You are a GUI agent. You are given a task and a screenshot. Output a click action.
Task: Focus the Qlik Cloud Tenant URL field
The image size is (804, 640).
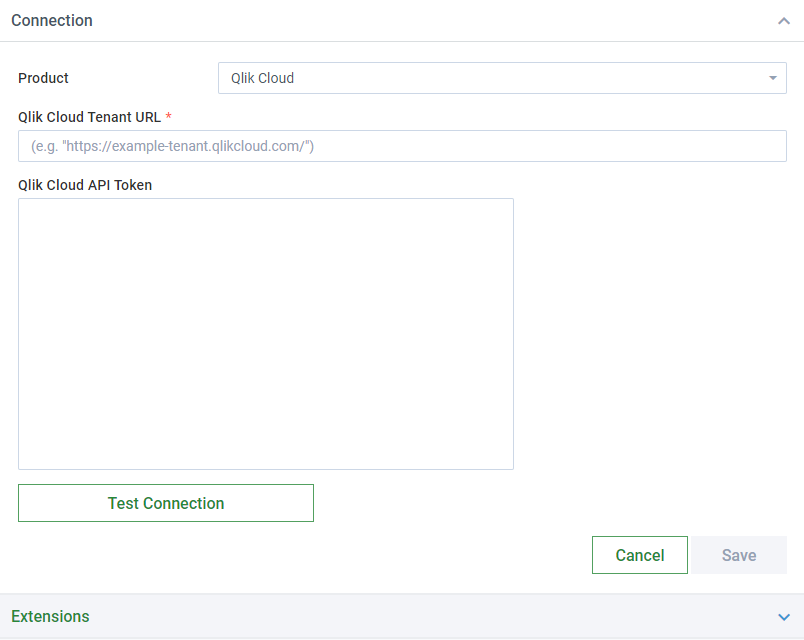pyautogui.click(x=402, y=146)
